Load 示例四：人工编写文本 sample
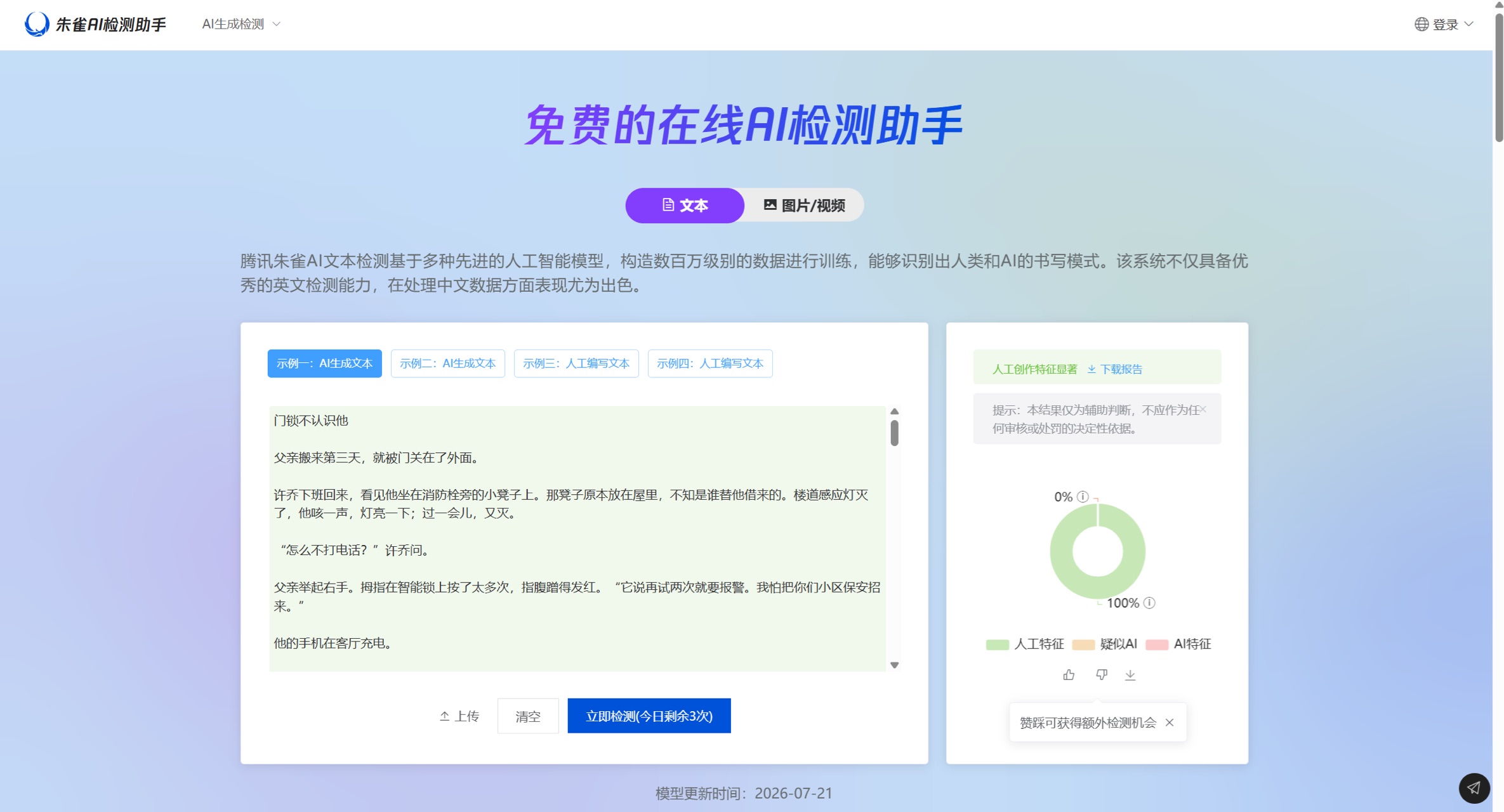1504x812 pixels. 709,363
